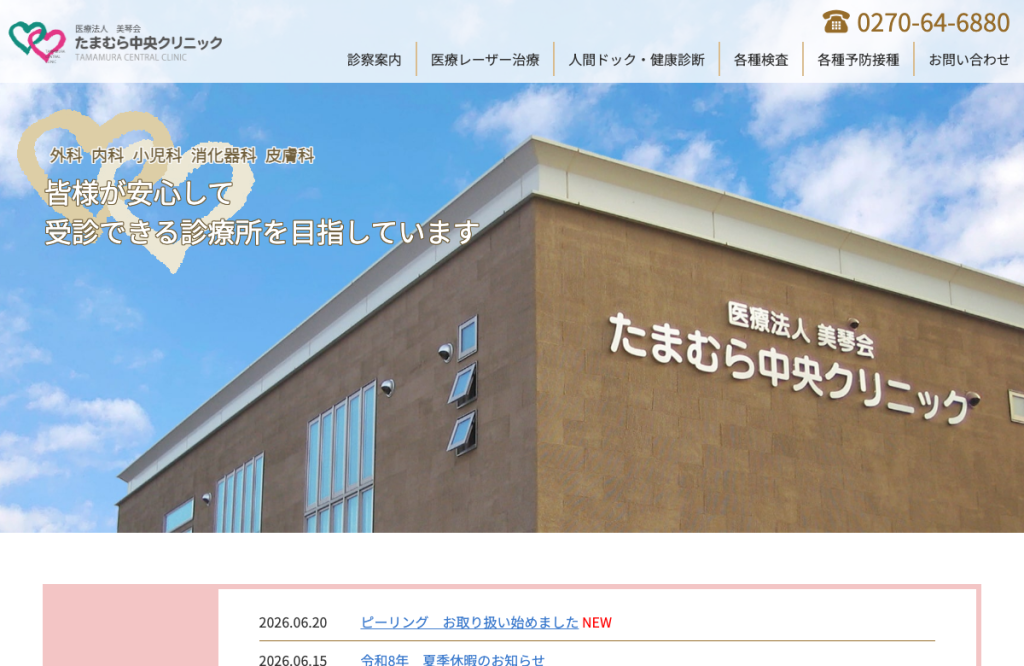
Task: Click the 皆様が安心して hero slogan text
Action: pos(138,193)
